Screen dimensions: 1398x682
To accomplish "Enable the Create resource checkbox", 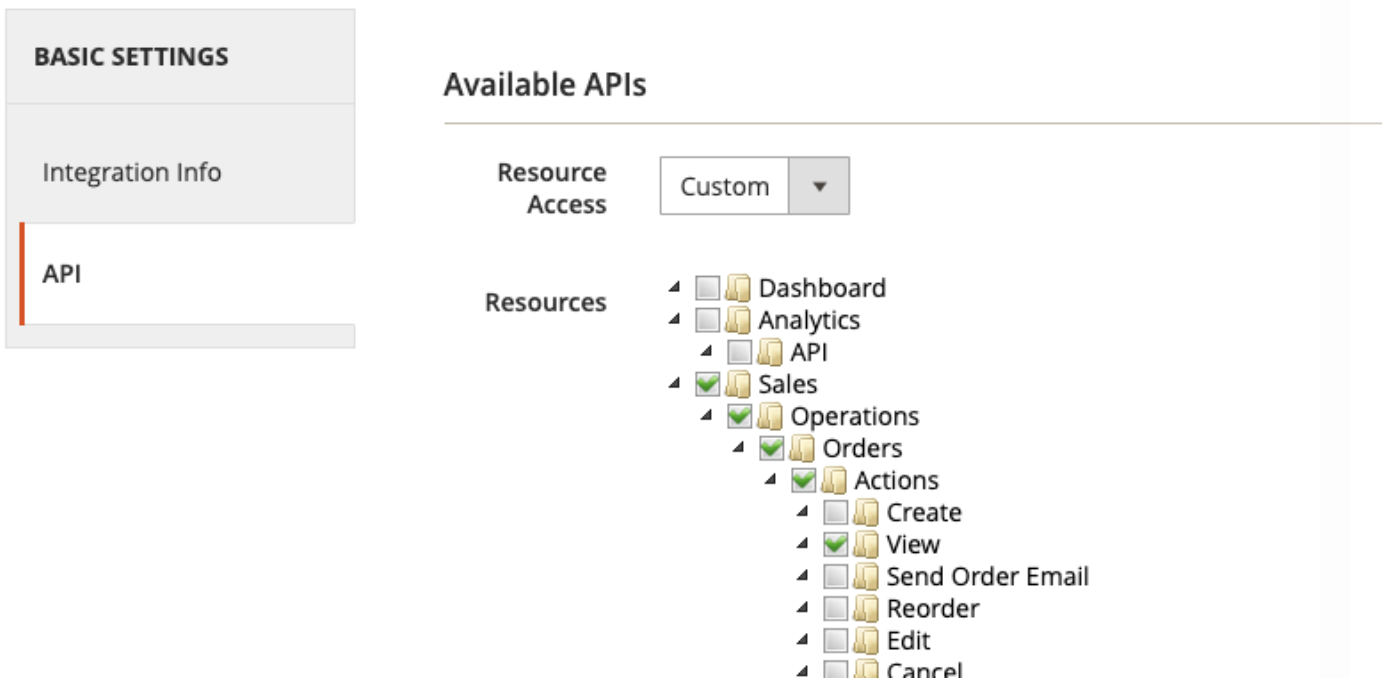I will point(836,513).
